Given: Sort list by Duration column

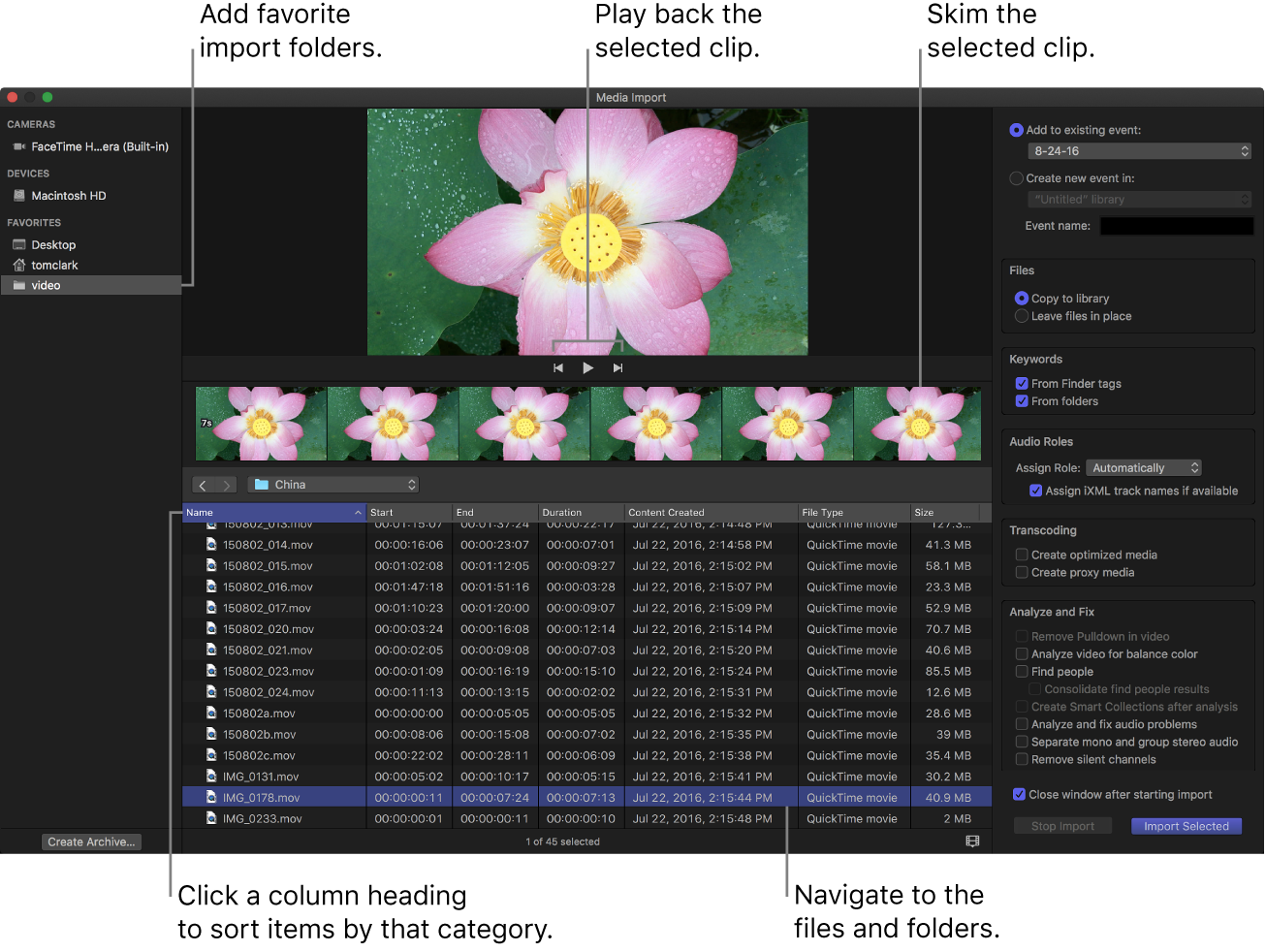Looking at the screenshot, I should 580,513.
